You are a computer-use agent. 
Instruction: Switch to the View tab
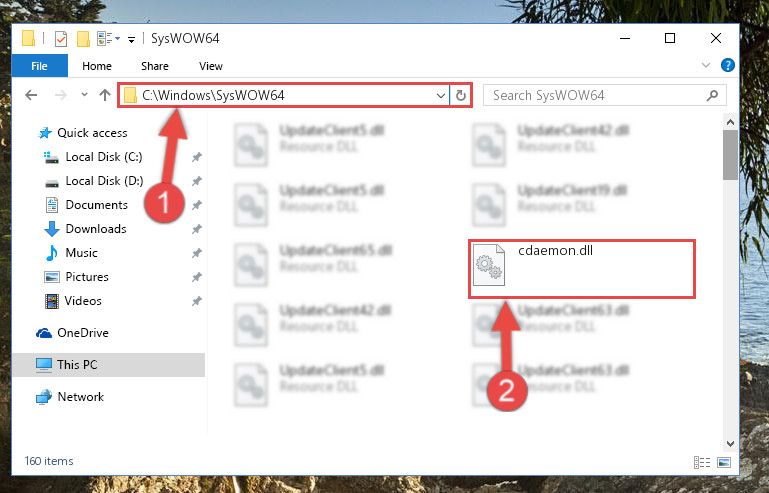pyautogui.click(x=211, y=66)
